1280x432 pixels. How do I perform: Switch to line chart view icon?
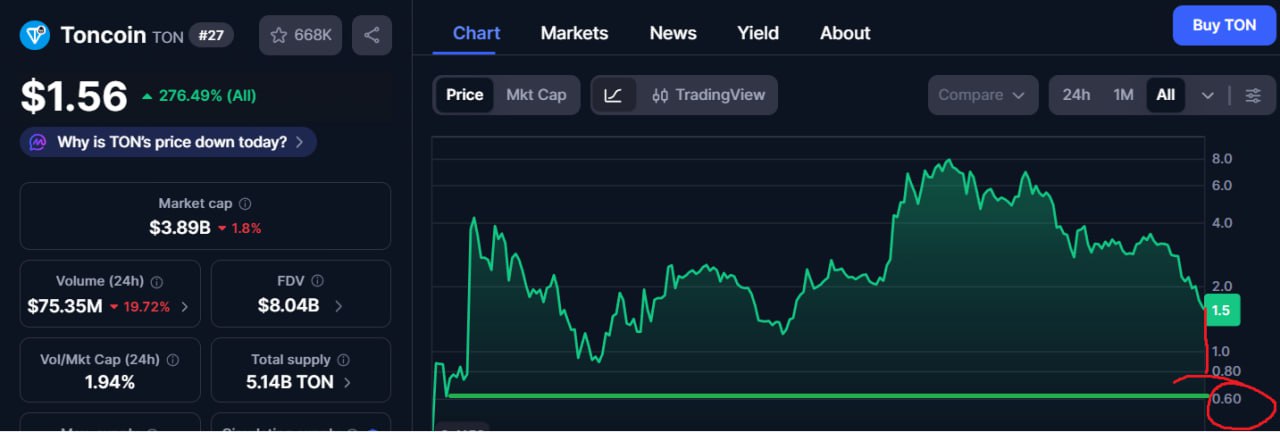pos(614,95)
